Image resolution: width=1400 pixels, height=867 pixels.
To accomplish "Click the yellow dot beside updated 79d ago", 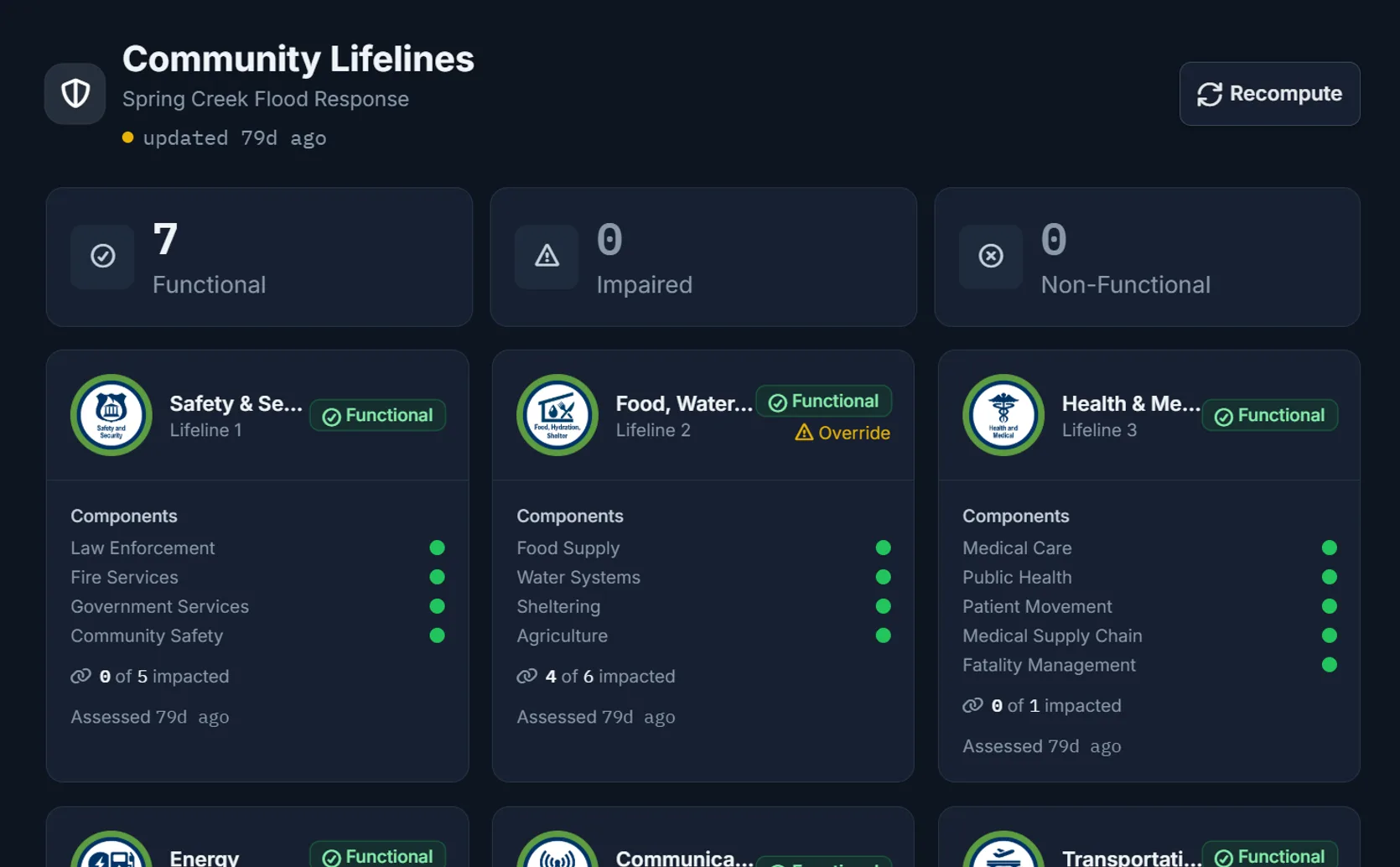I will pyautogui.click(x=127, y=138).
